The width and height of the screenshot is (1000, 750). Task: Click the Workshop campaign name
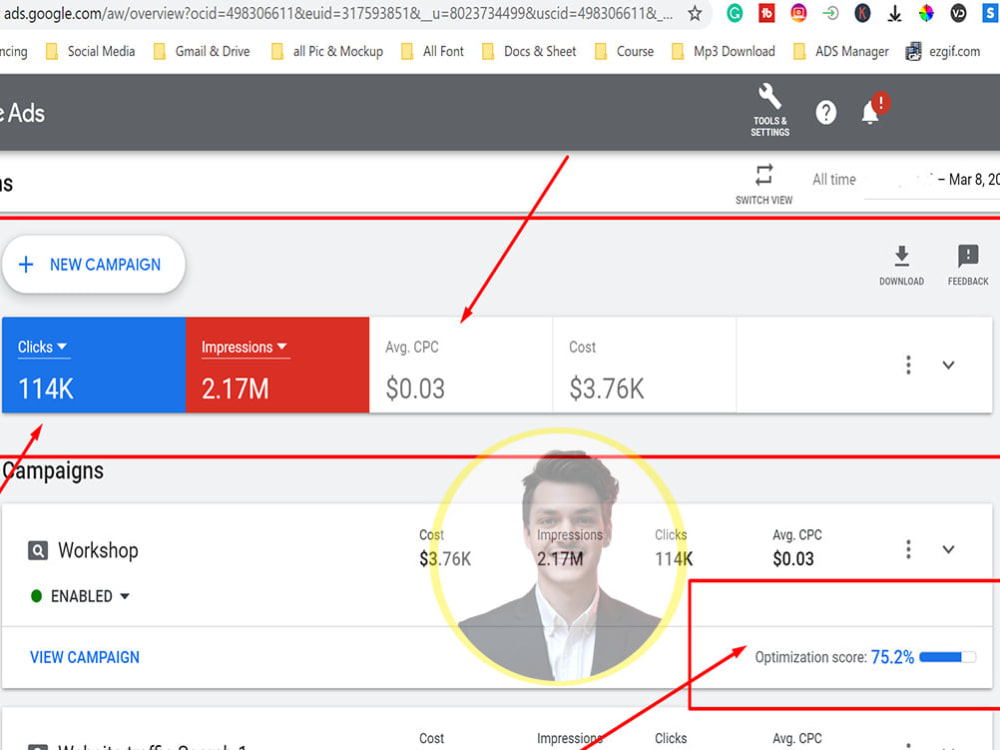coord(98,550)
